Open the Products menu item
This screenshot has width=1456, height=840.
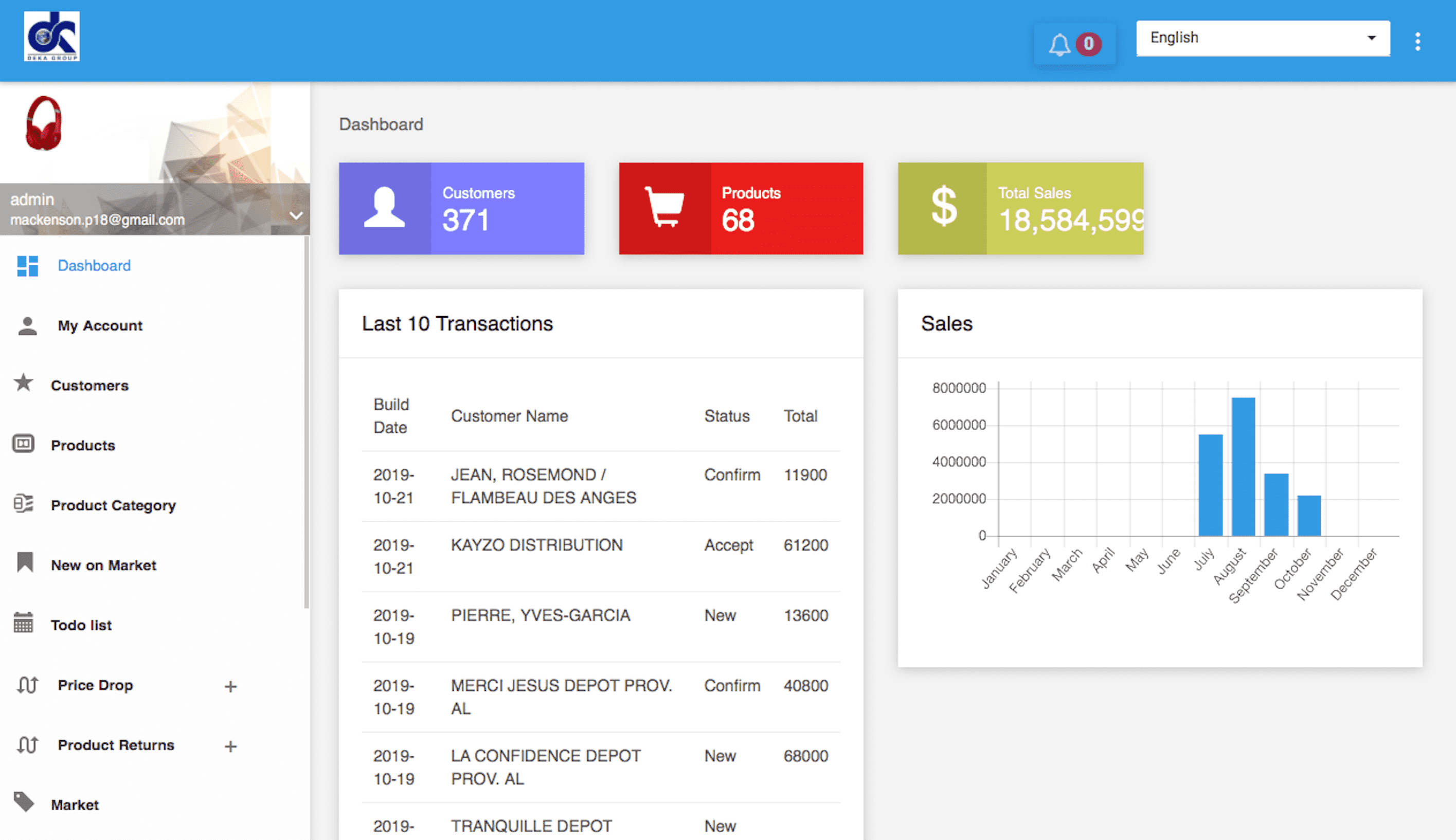[82, 445]
